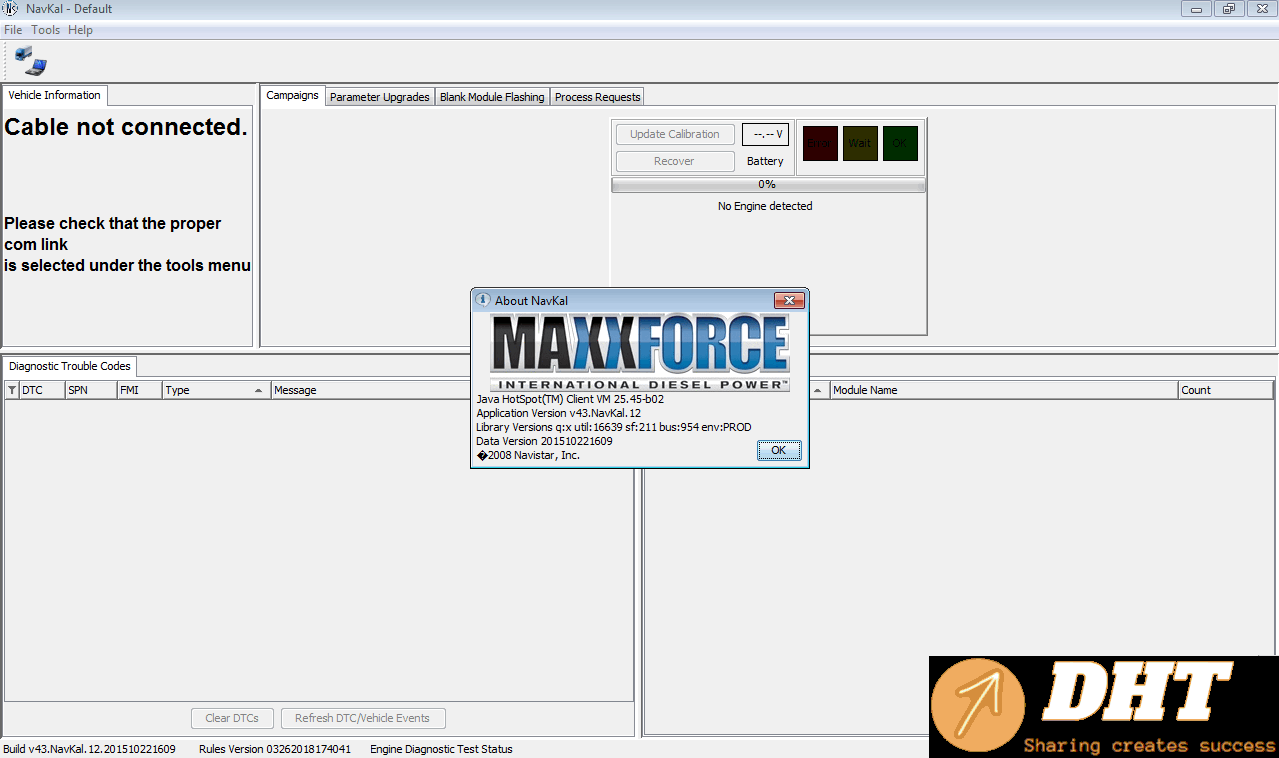Click the Recover button
This screenshot has height=758, width=1279.
pyautogui.click(x=675, y=161)
